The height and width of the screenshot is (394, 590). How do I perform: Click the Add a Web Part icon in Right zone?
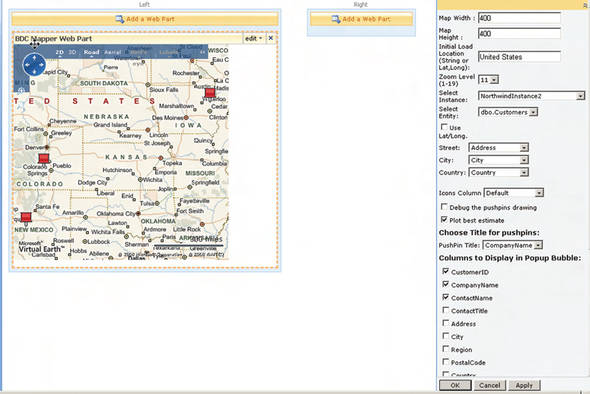[336, 19]
